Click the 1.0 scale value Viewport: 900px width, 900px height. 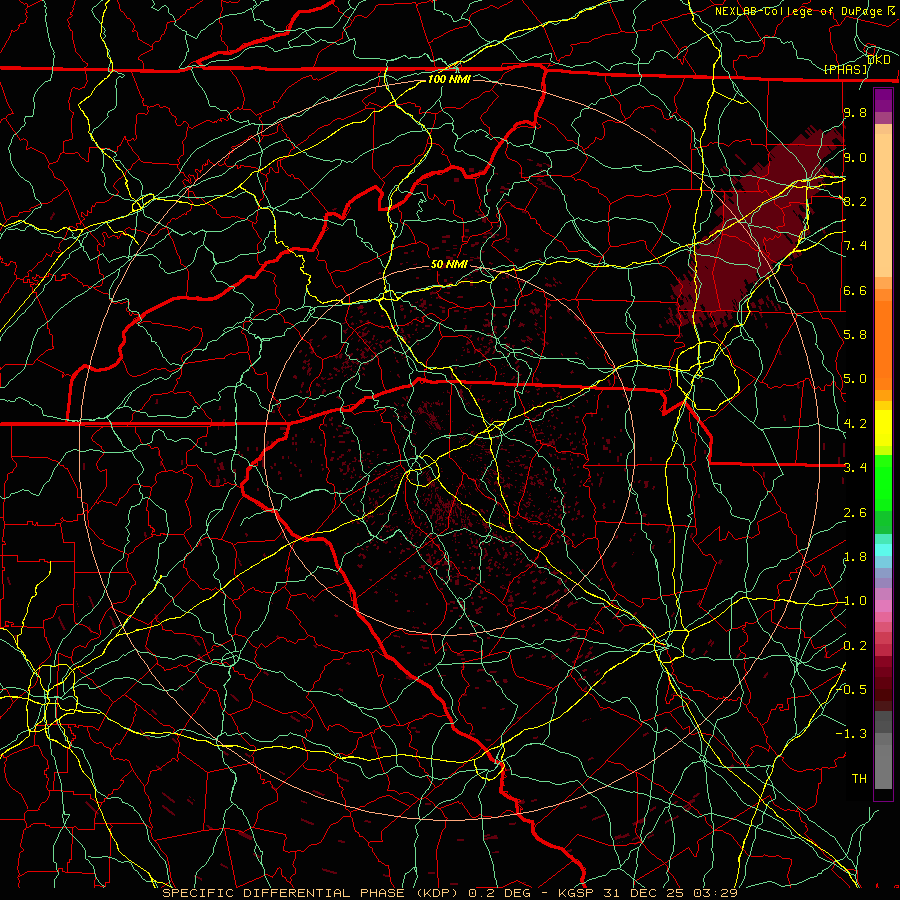pyautogui.click(x=855, y=601)
